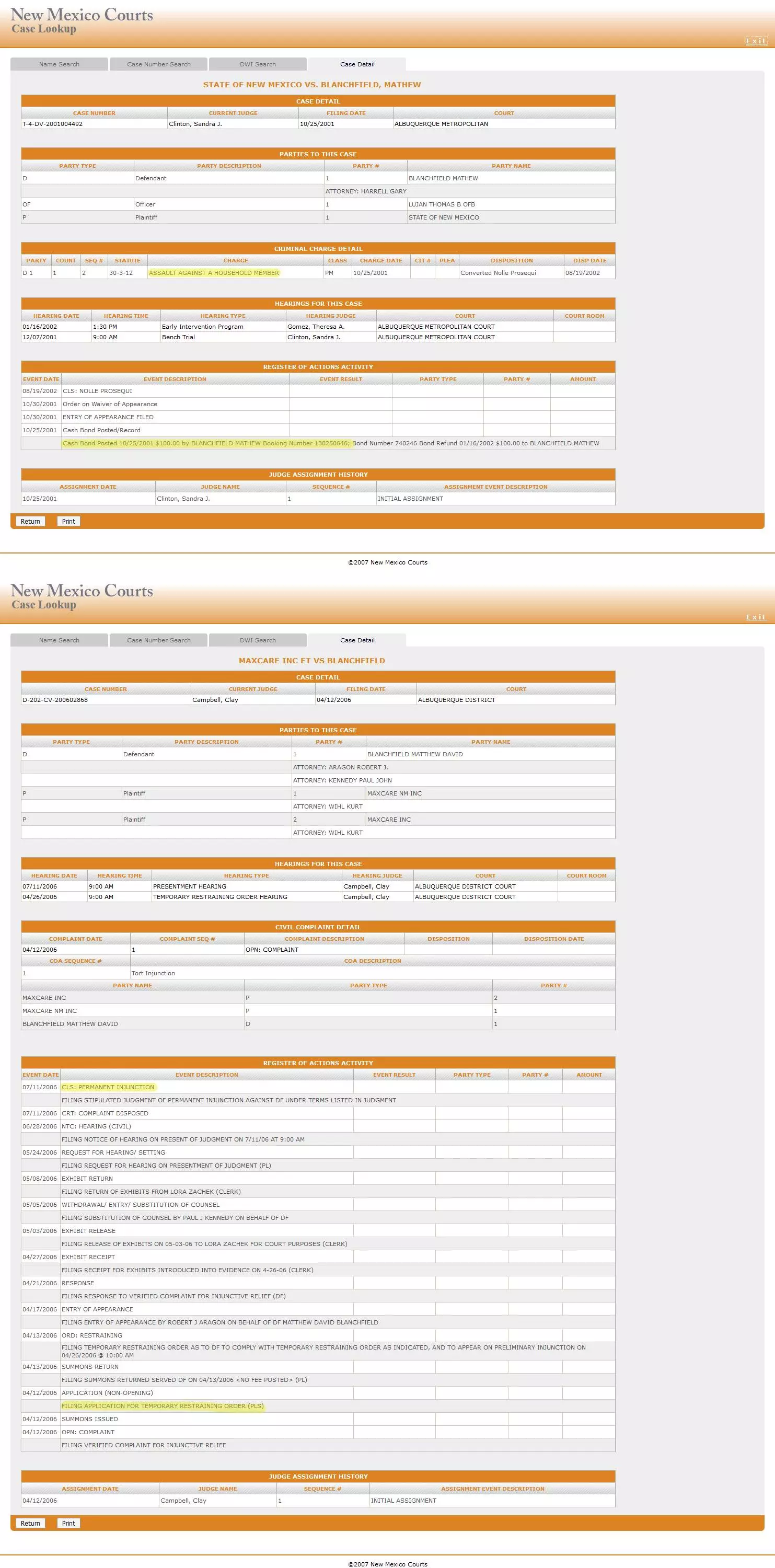
Task: Click the 'ALBUQUERQUE DISTRICT' court cell in Case Detail
Action: tap(516, 699)
